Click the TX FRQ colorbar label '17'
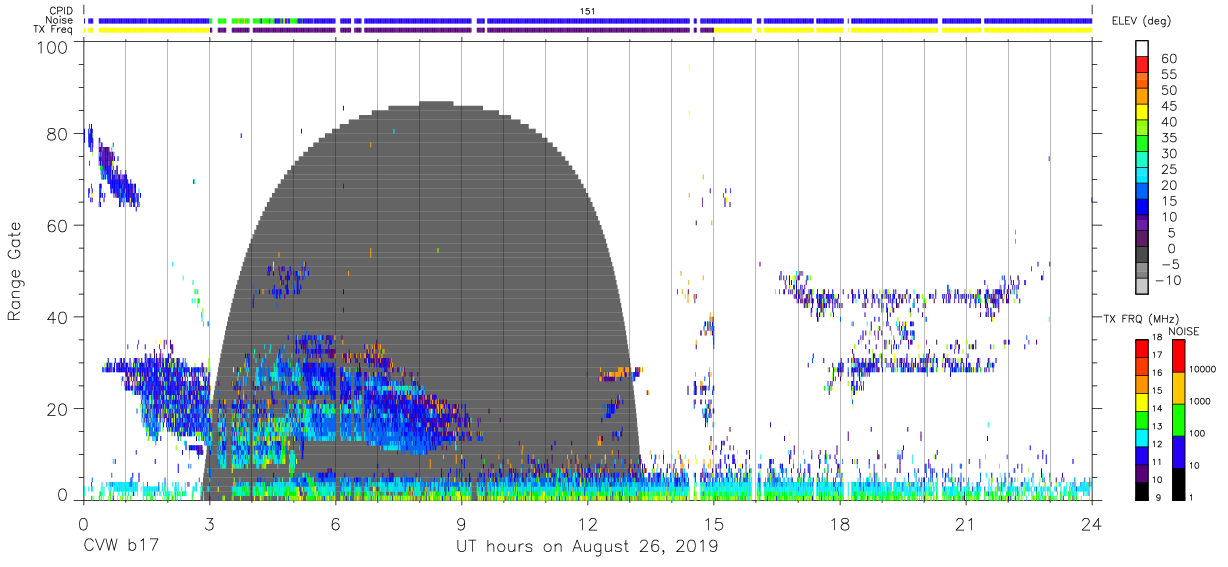1228x567 pixels. (1157, 355)
